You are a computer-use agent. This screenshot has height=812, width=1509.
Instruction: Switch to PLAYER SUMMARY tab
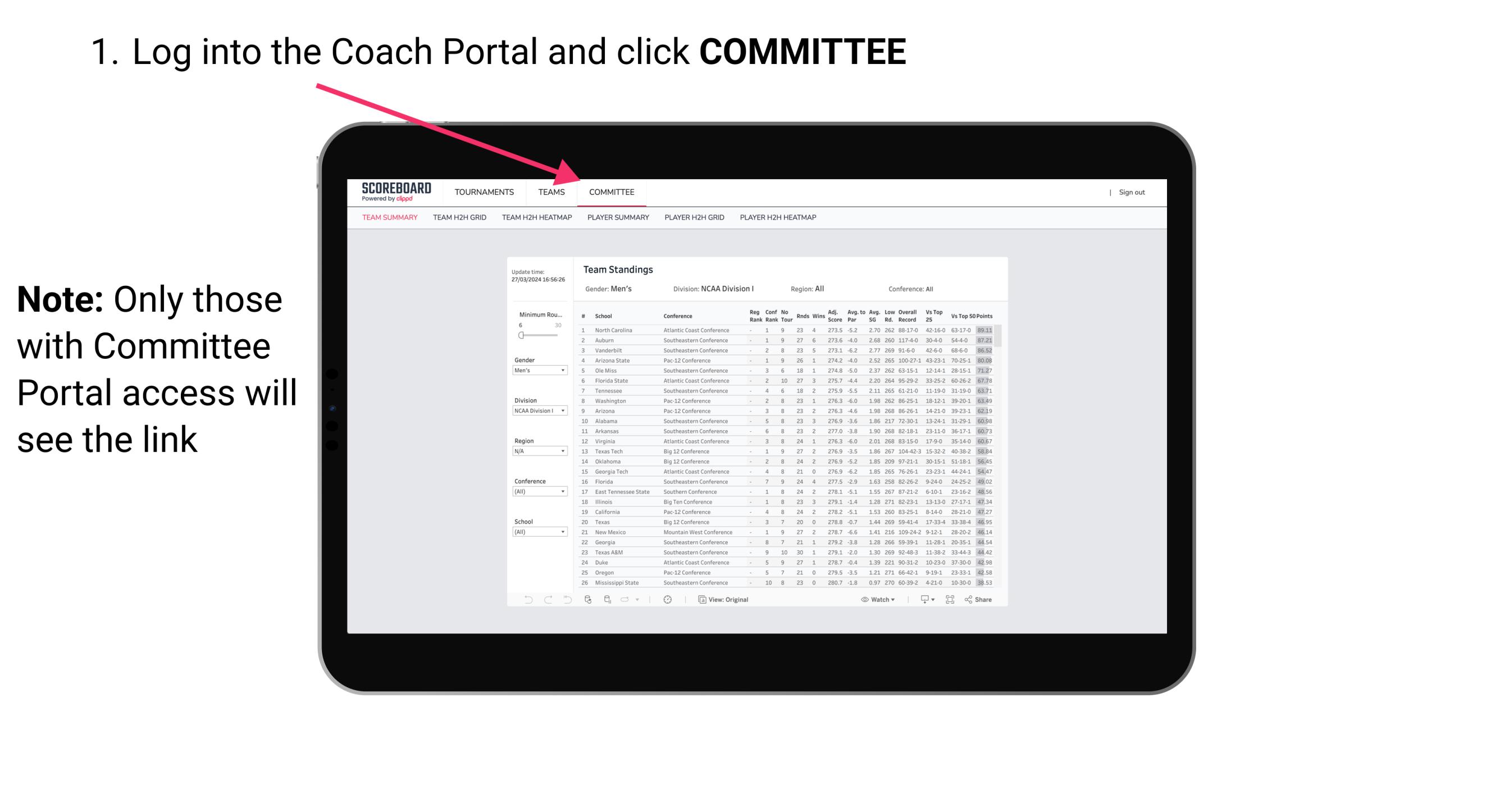618,219
